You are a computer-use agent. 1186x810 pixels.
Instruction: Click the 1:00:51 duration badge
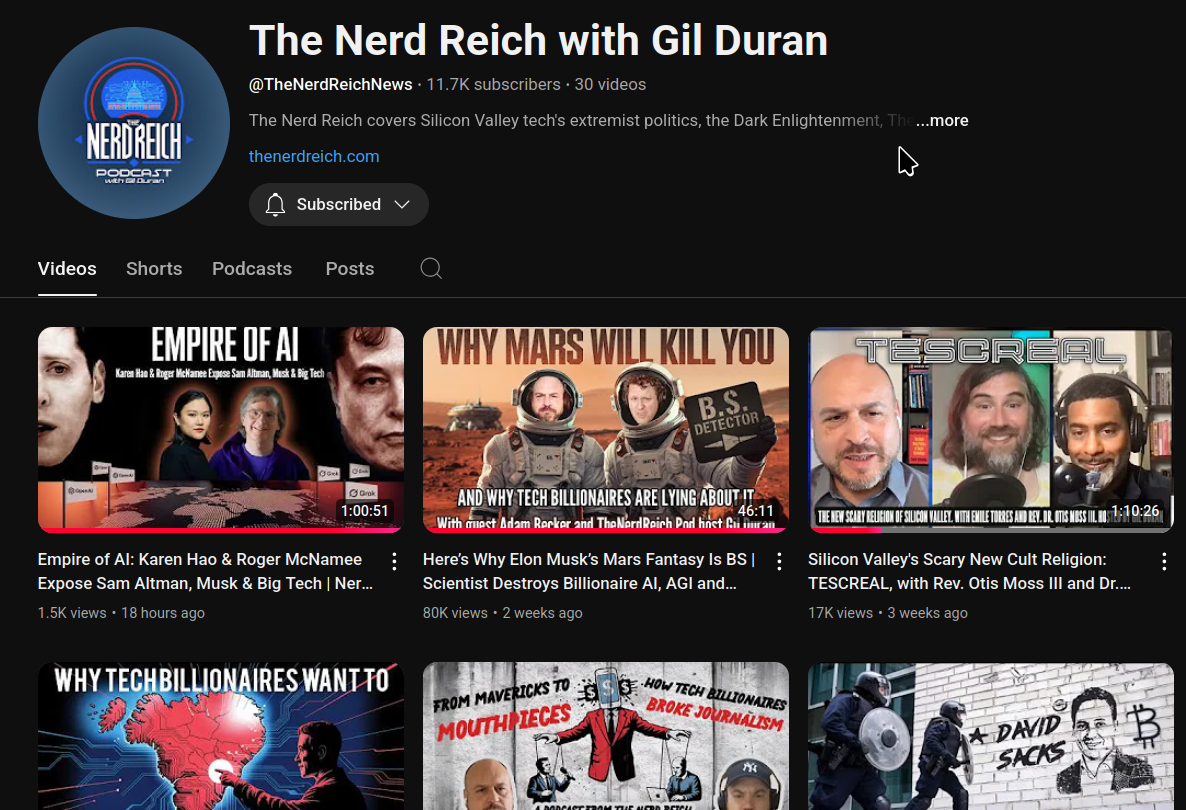(365, 511)
